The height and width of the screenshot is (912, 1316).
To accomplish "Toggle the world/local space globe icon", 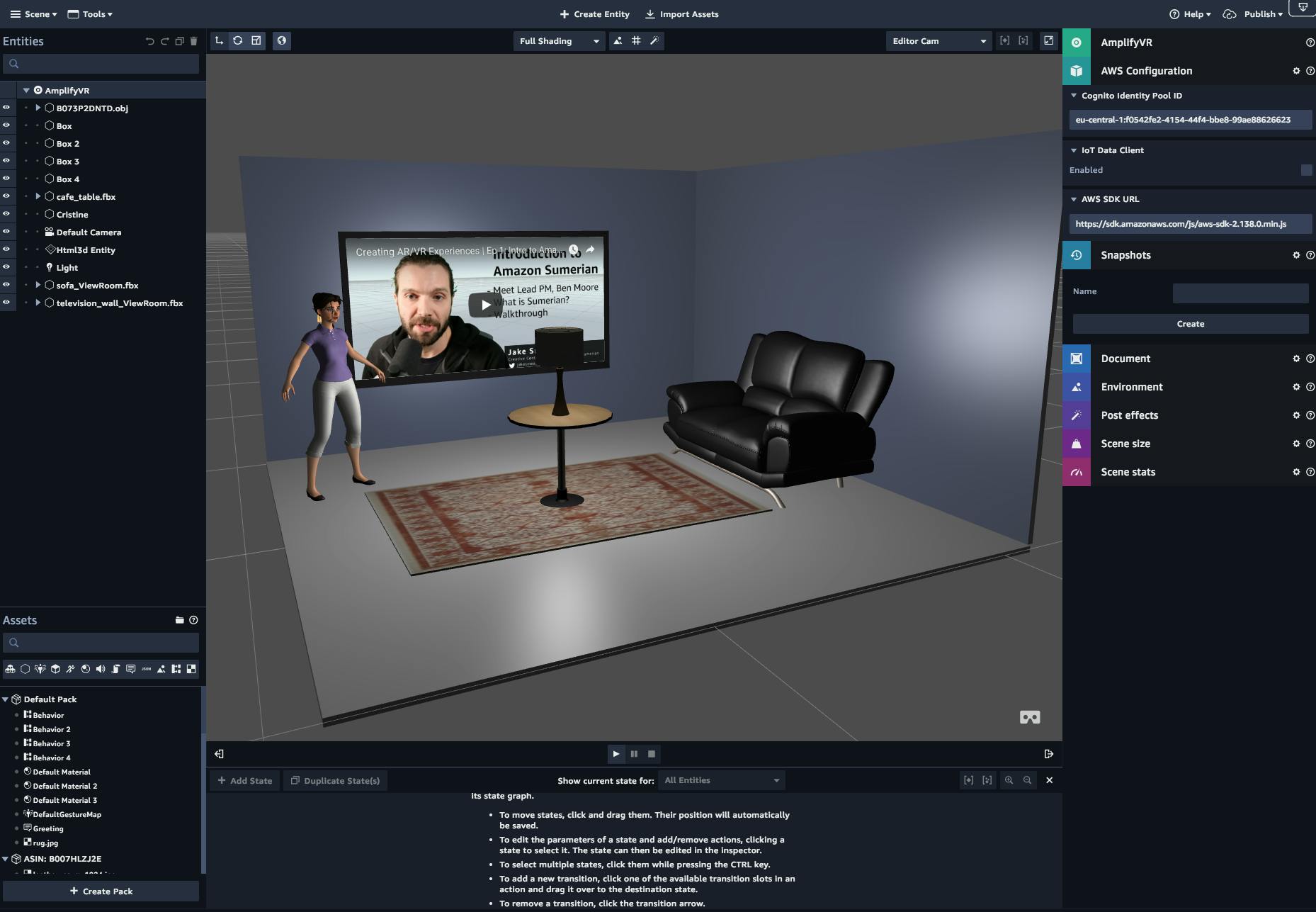I will pos(281,40).
